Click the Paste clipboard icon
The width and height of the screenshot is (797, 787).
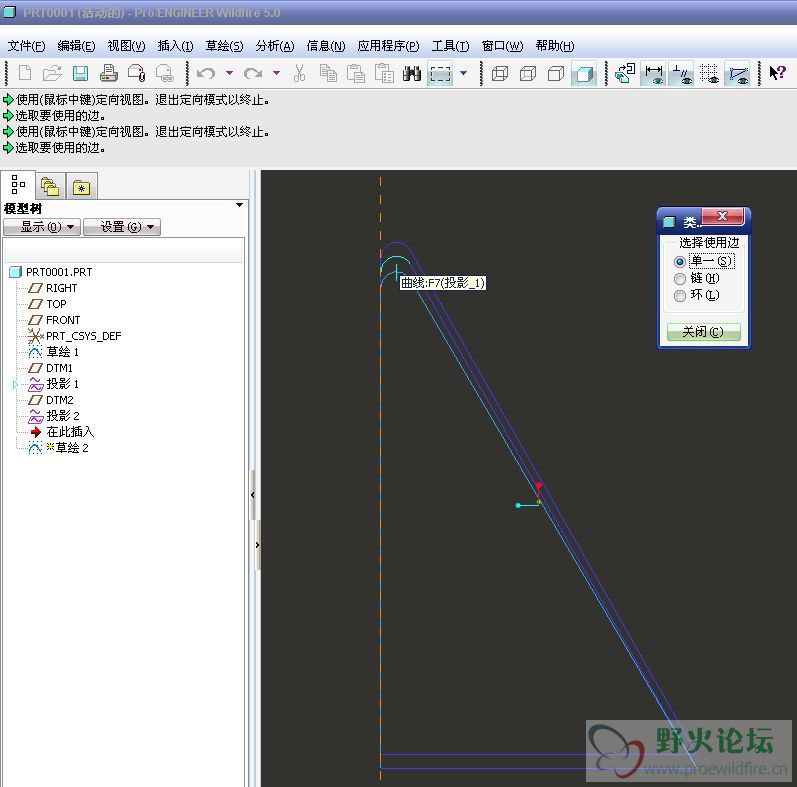tap(356, 73)
